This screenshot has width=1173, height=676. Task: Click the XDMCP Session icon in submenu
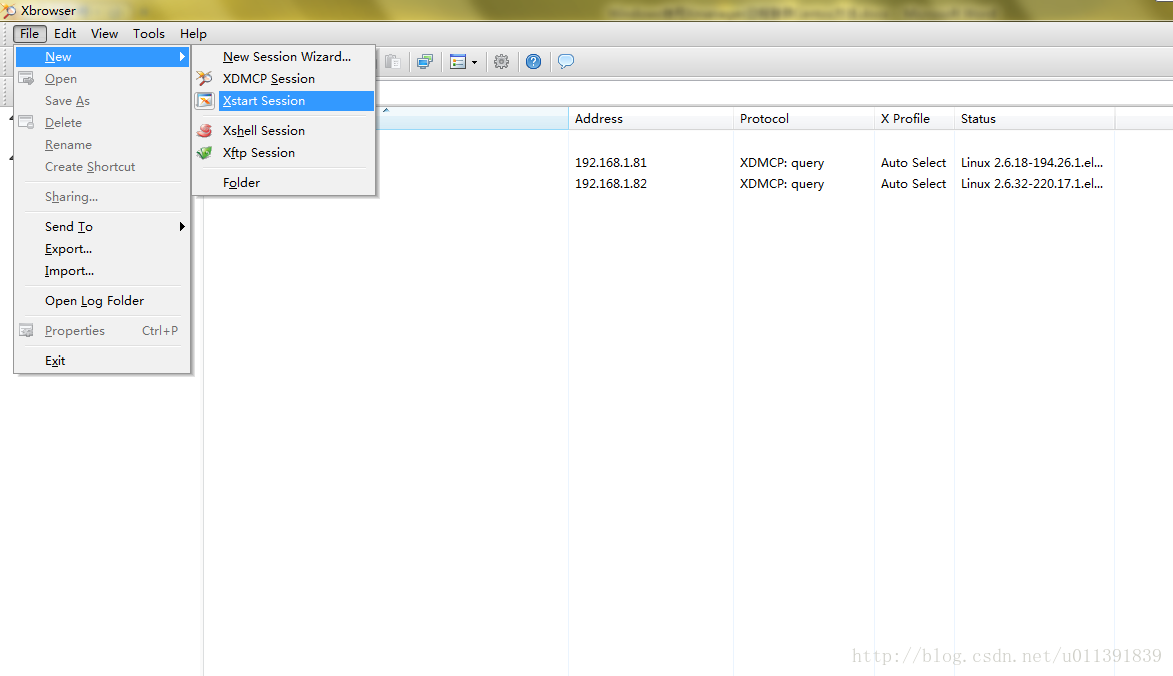tap(204, 78)
